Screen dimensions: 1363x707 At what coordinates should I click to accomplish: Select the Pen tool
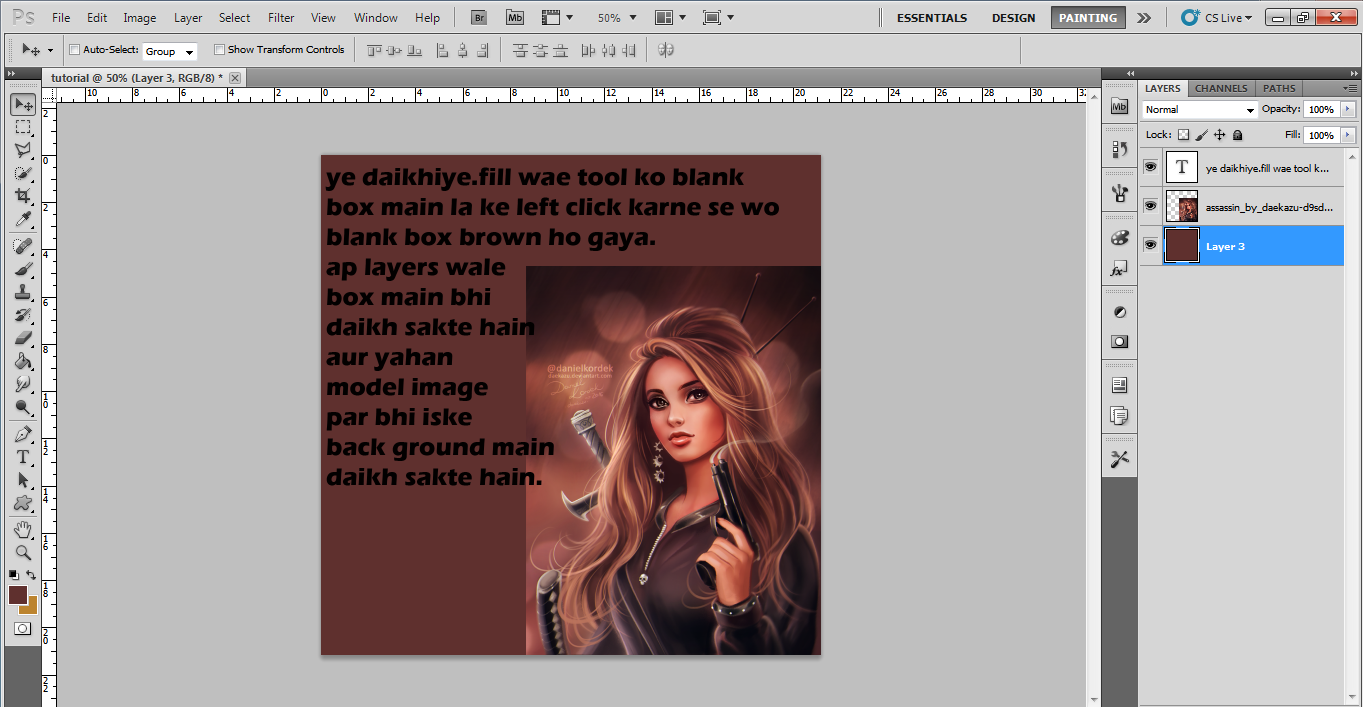tap(22, 434)
